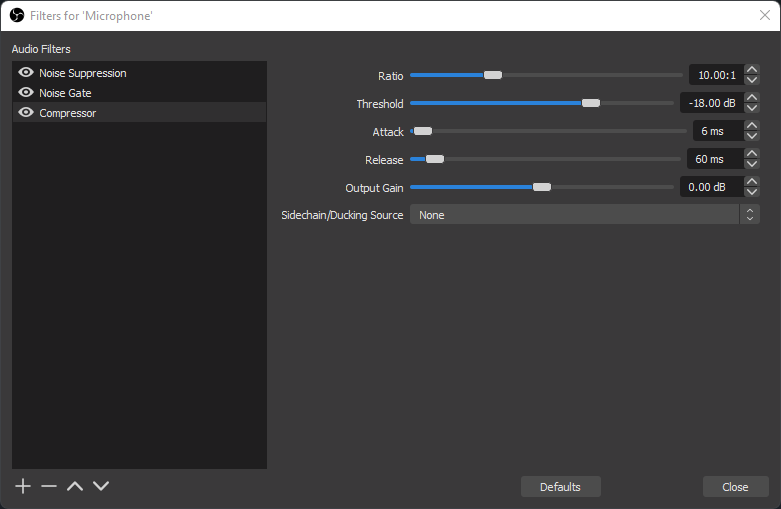
Task: Reset compressor settings with Defaults button
Action: pos(560,487)
